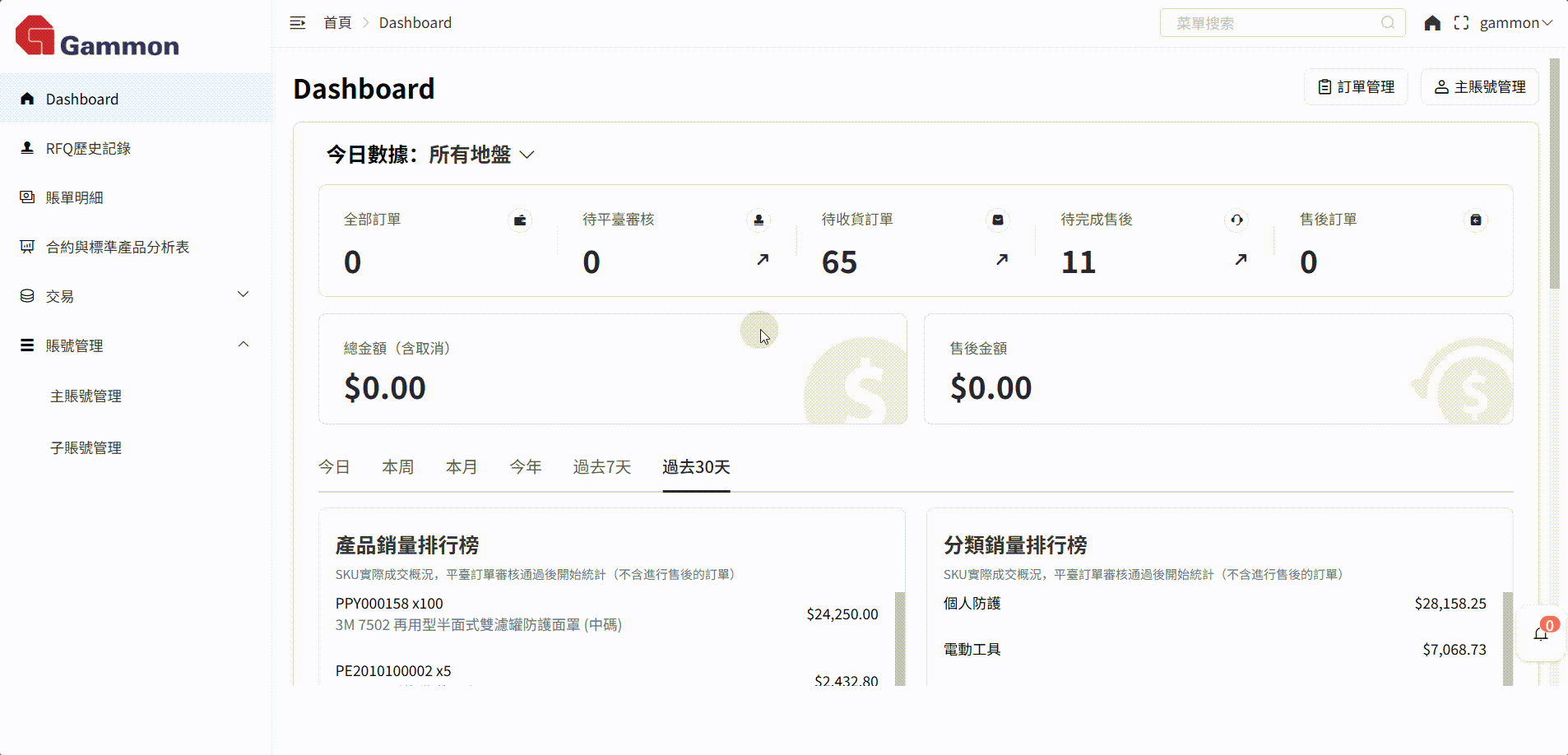Viewport: 1568px width, 755px height.
Task: Click the 全部訂單 wallet icon
Action: pyautogui.click(x=520, y=220)
